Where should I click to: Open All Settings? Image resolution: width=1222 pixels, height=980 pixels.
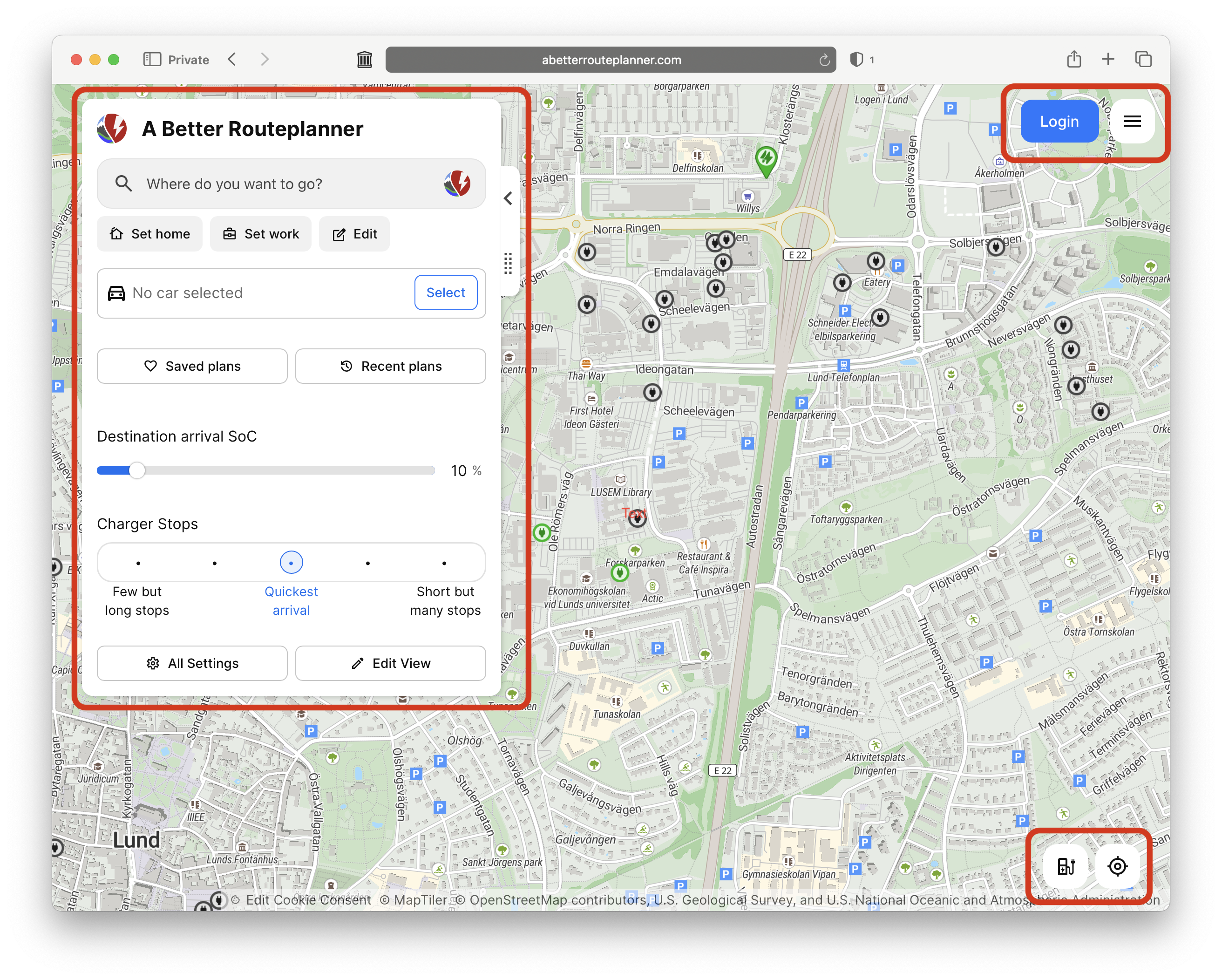192,663
